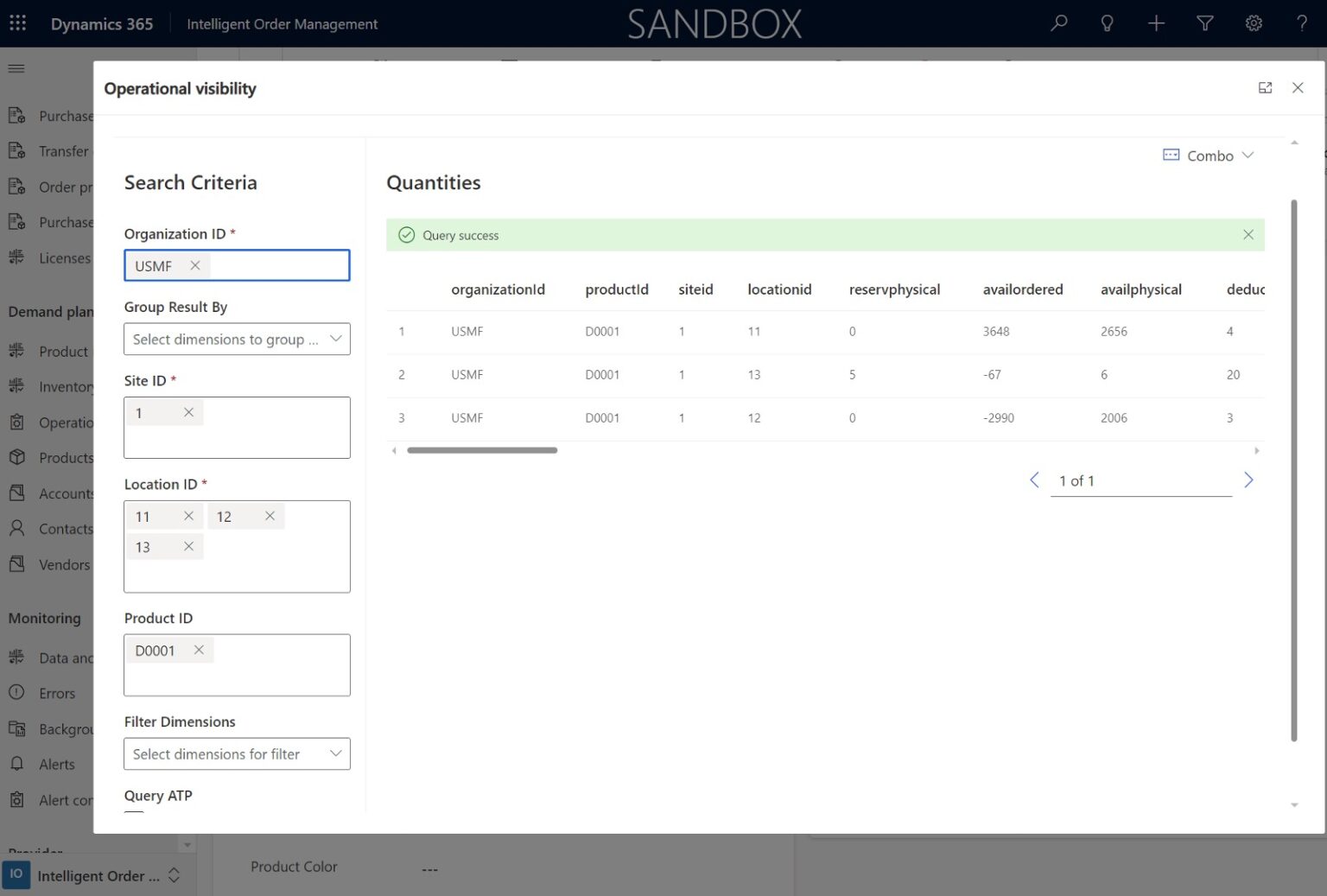Open the Combo chart type dropdown
Viewport: 1327px width, 896px height.
coord(1208,156)
